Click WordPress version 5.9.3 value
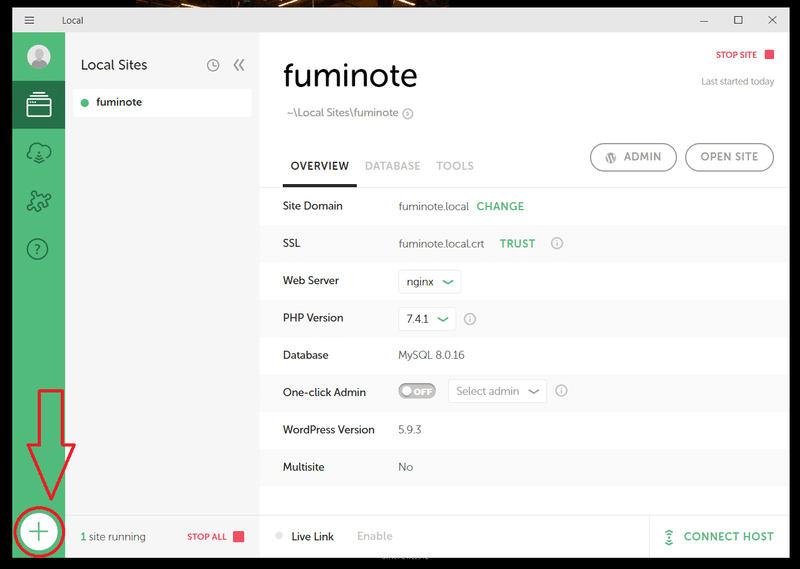Image resolution: width=800 pixels, height=569 pixels. pos(410,429)
